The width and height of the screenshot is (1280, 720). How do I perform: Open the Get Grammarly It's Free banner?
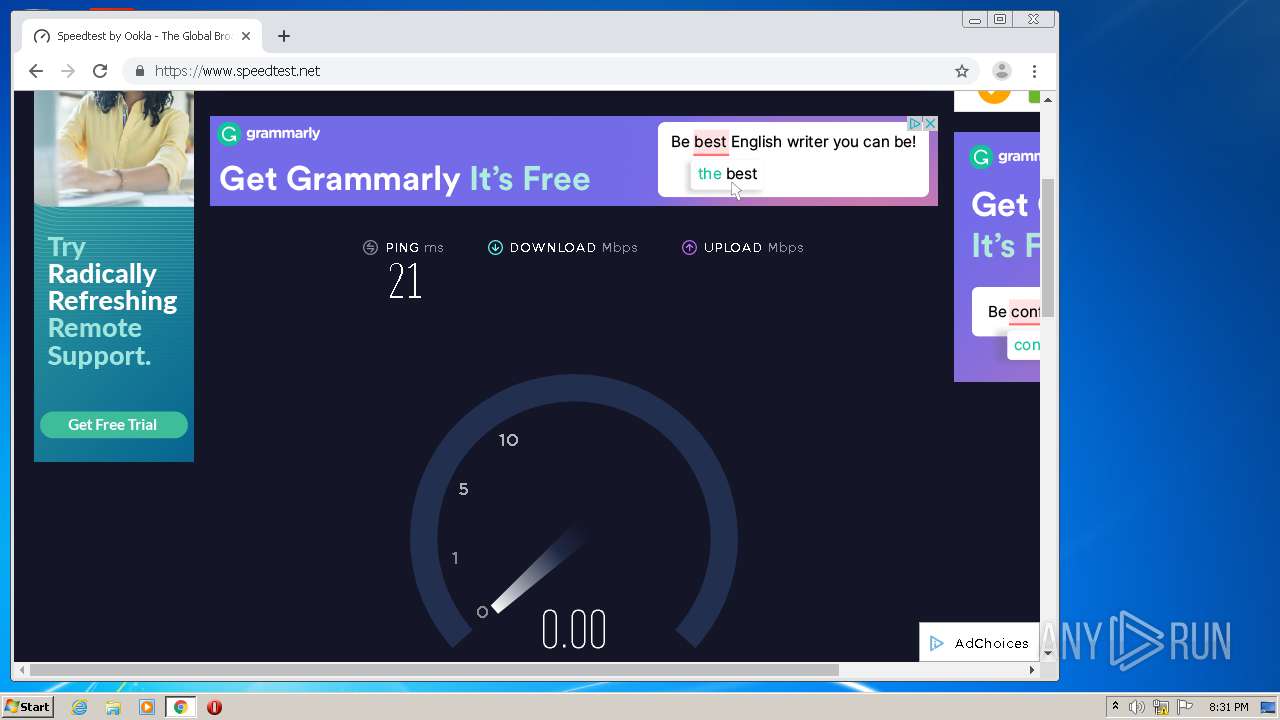pyautogui.click(x=574, y=161)
